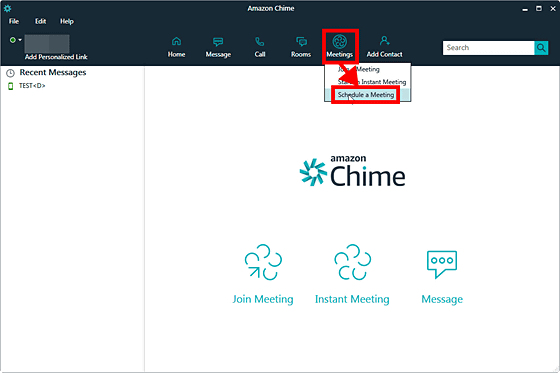Screen dimensions: 560x373
Task: Click Add Personalized Link
Action: [56, 57]
